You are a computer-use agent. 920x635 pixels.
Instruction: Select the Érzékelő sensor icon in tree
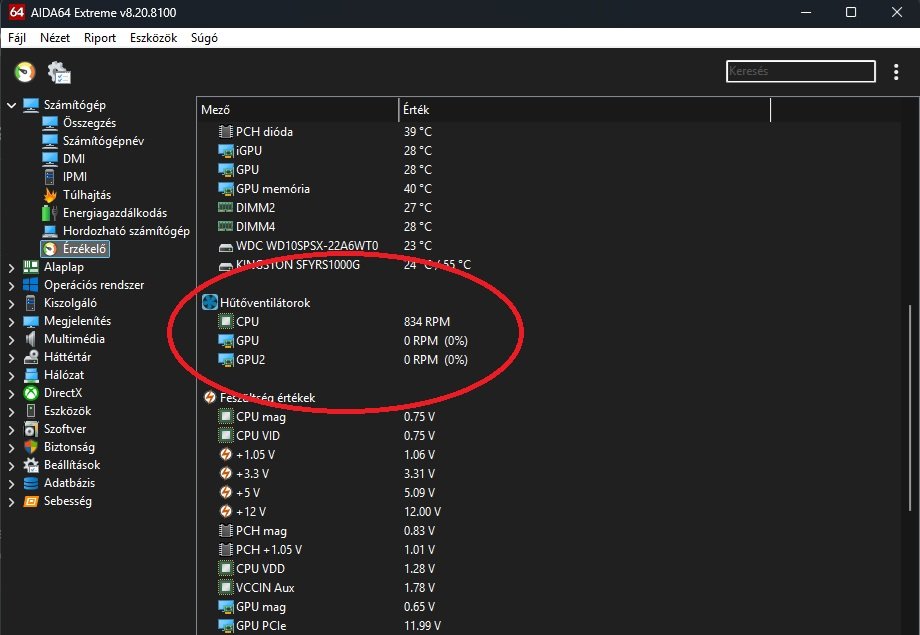point(50,249)
